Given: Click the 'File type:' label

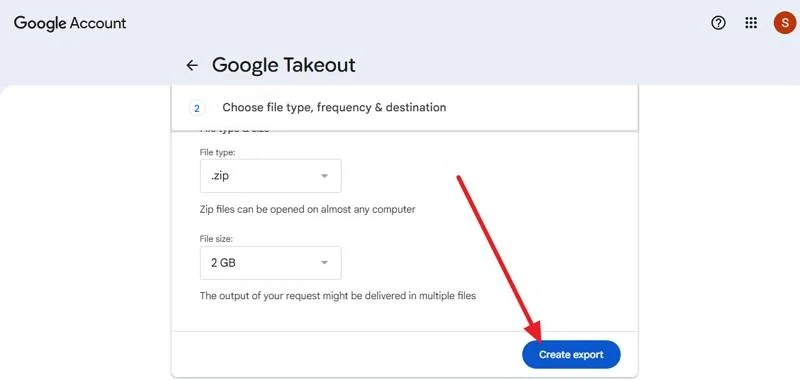Looking at the screenshot, I should pyautogui.click(x=217, y=152).
